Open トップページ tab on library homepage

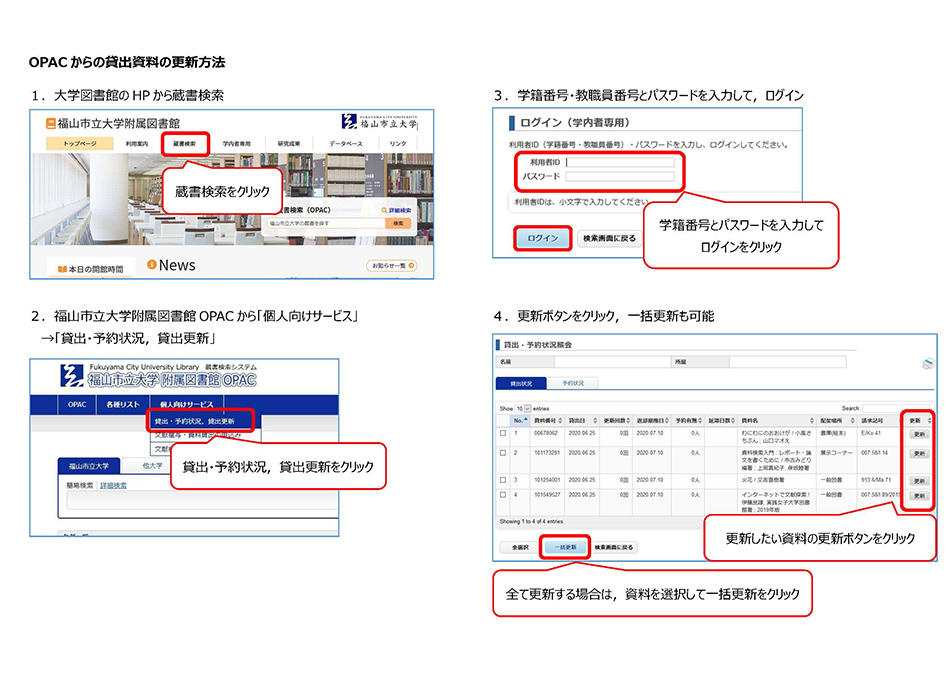pos(80,143)
